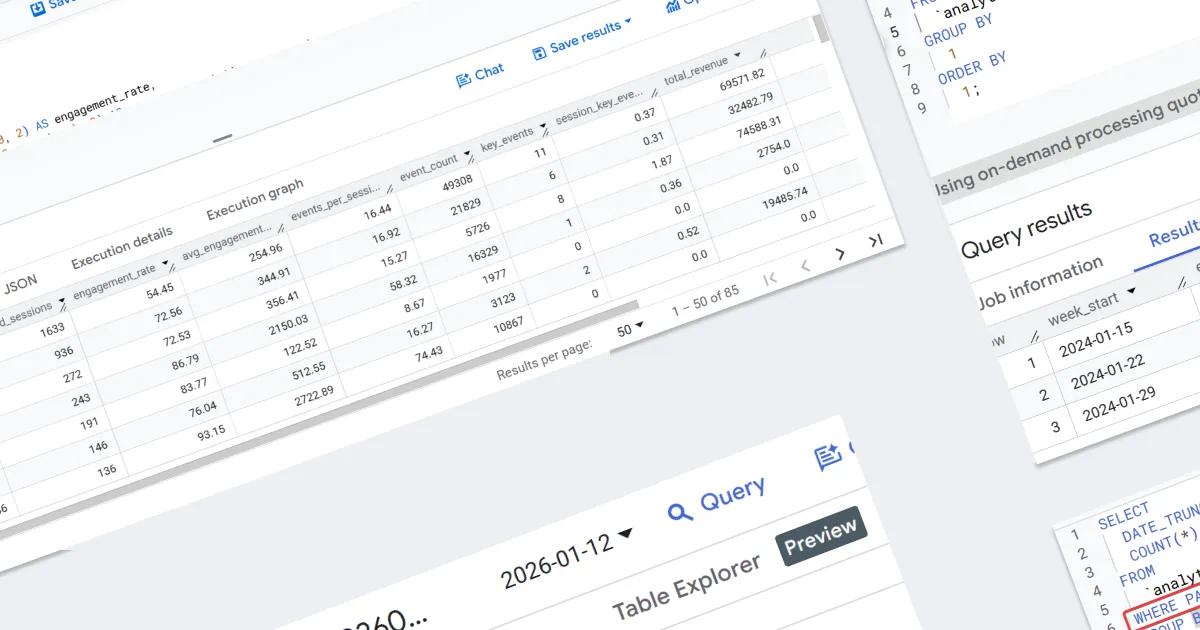
Task: Click the first page arrow icon
Action: coord(770,279)
